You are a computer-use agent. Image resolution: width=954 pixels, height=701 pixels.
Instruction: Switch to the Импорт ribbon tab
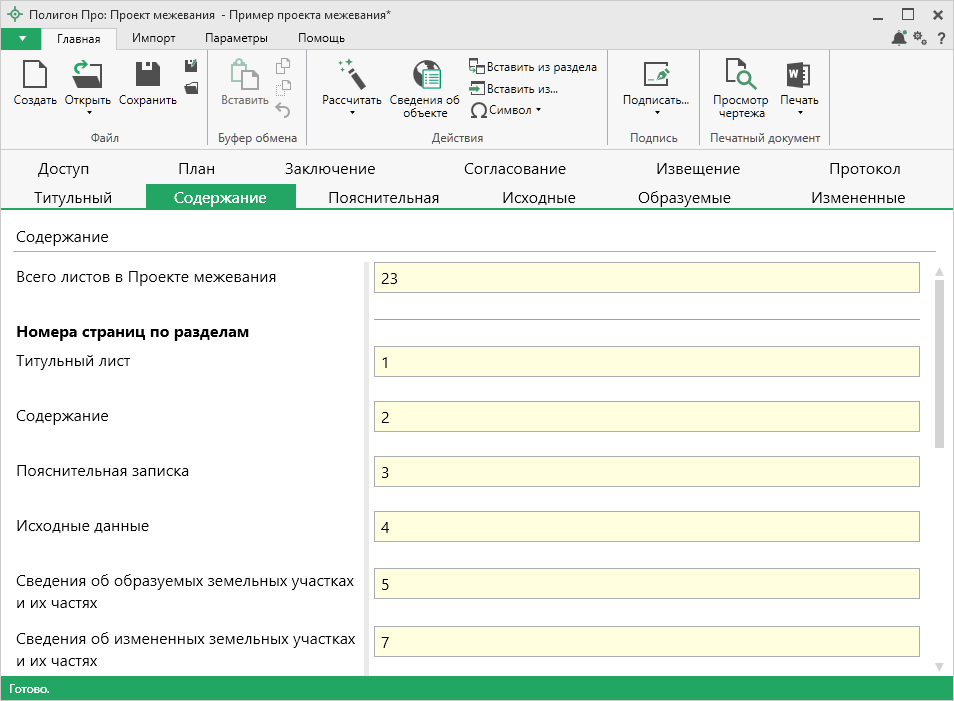(x=153, y=38)
